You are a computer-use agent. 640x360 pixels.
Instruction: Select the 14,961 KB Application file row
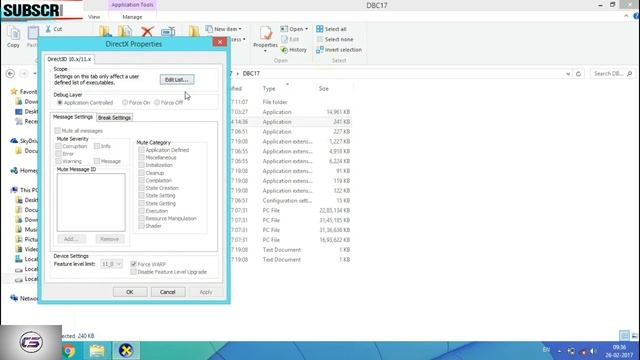[290, 112]
